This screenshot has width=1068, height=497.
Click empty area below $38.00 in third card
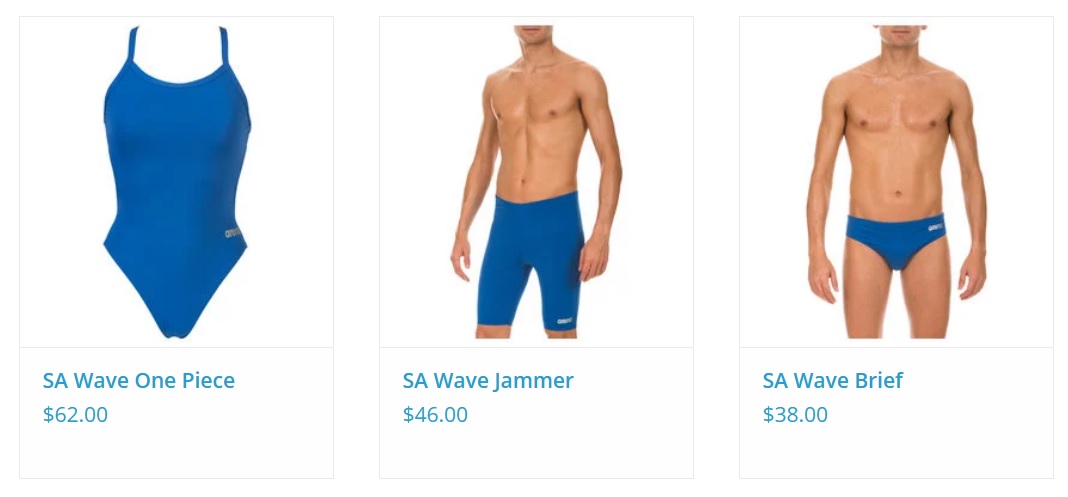[896, 453]
